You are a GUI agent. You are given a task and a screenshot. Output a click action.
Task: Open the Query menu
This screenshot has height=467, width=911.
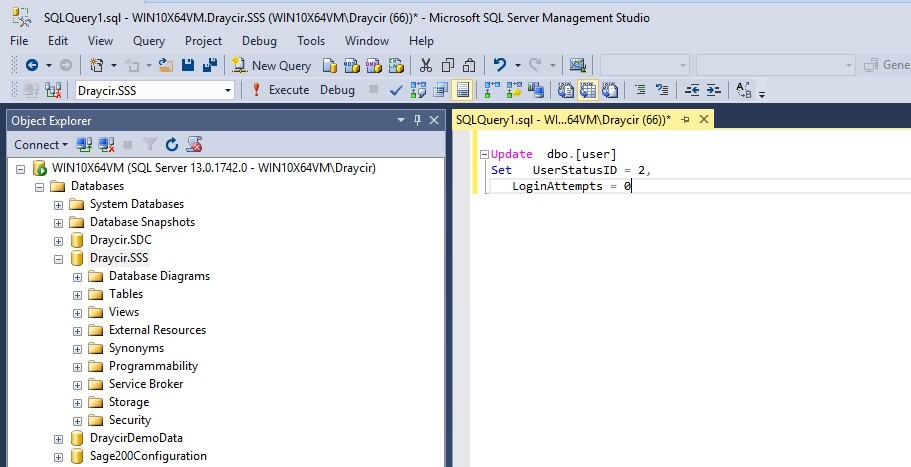(149, 41)
